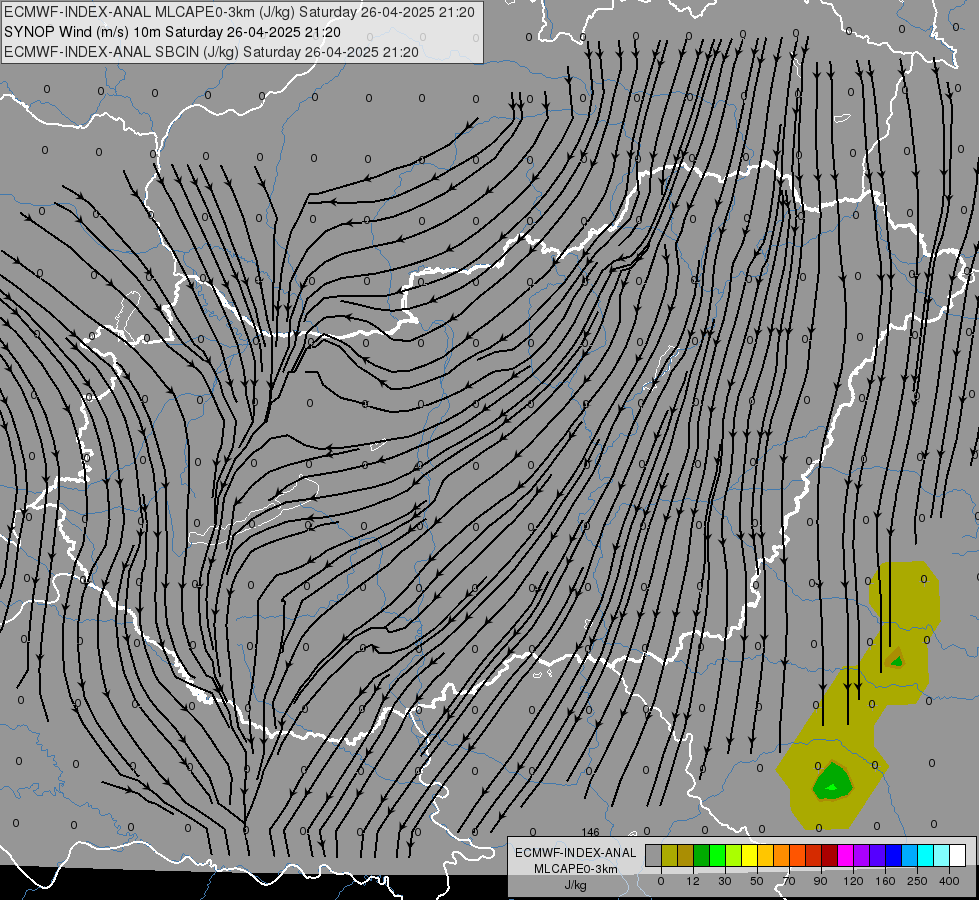The width and height of the screenshot is (979, 900).
Task: Click the legend scale label 90
Action: [x=820, y=881]
